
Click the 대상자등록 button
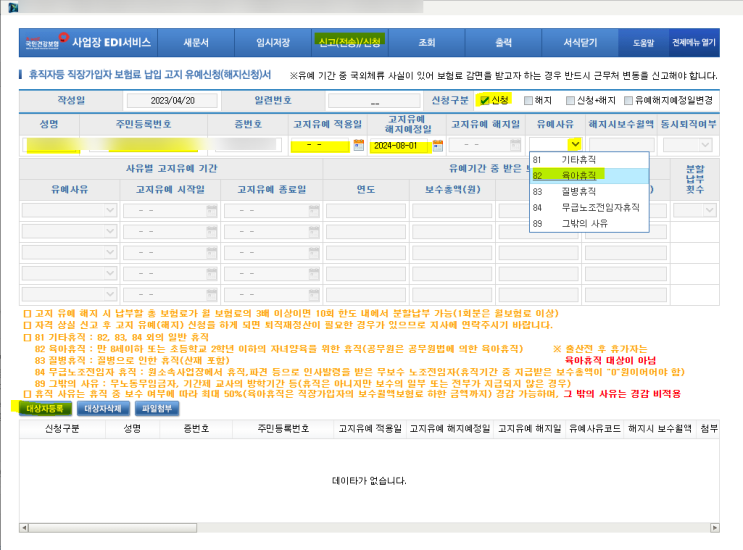pyautogui.click(x=45, y=408)
